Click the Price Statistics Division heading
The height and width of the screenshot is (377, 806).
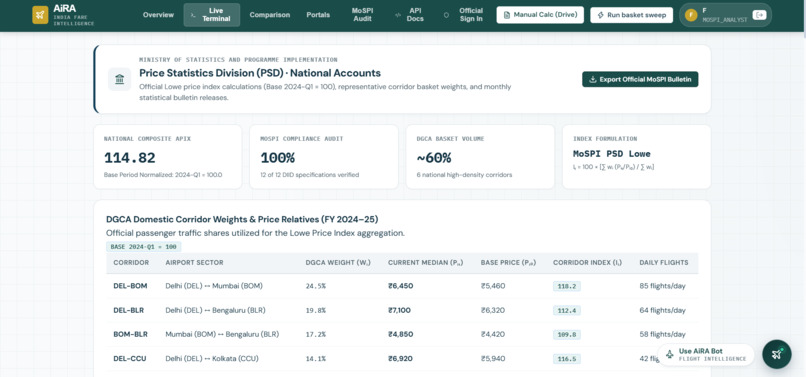[x=260, y=73]
